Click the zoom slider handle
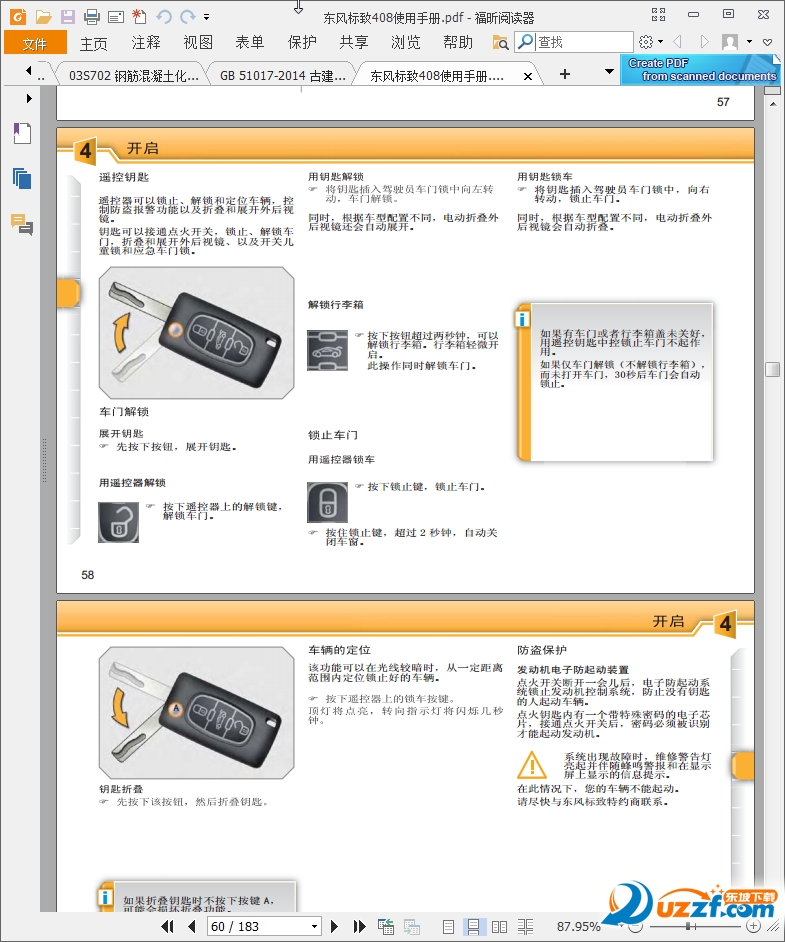This screenshot has width=785, height=942. pyautogui.click(x=690, y=926)
